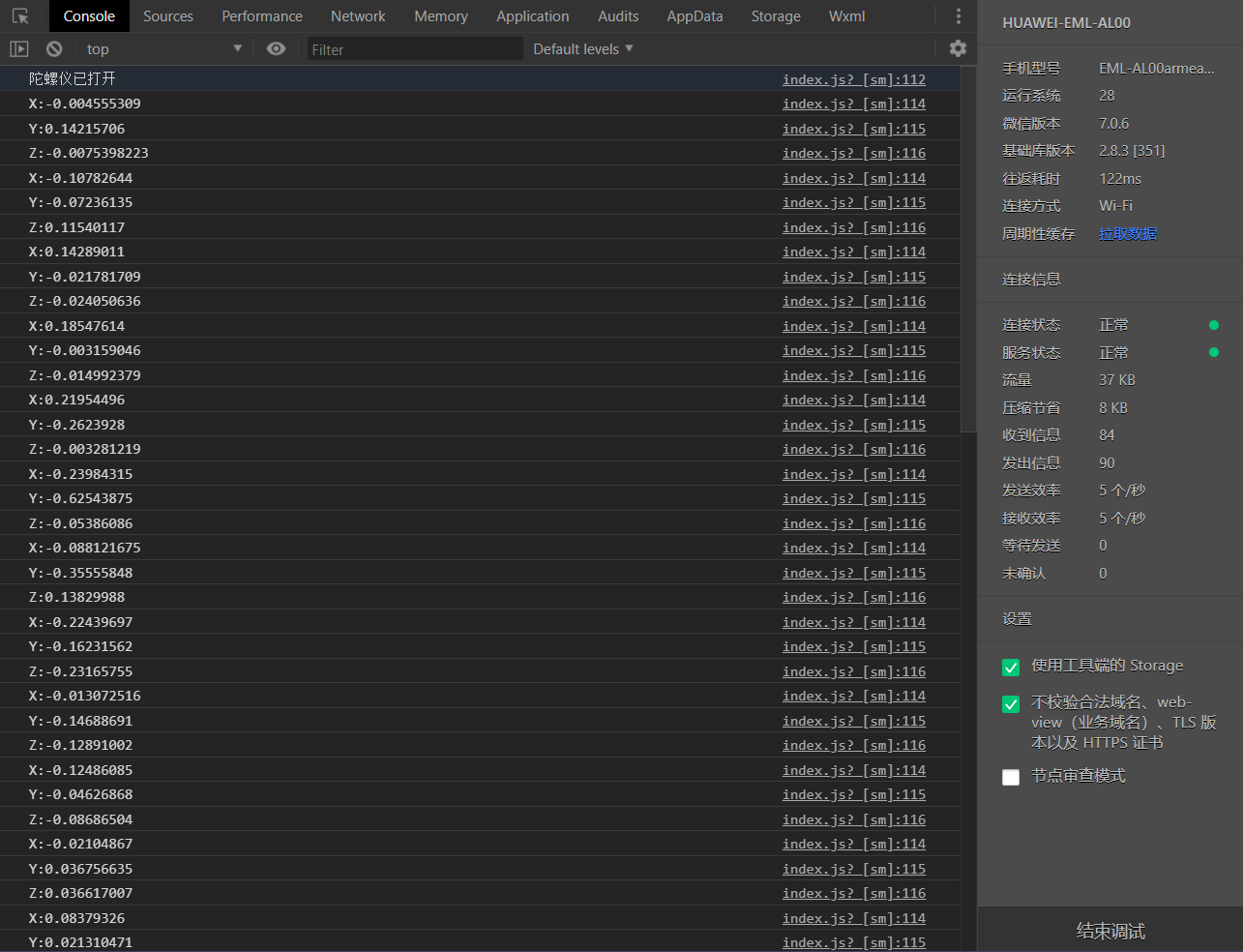Open the Network tab
This screenshot has width=1243, height=952.
click(x=358, y=16)
